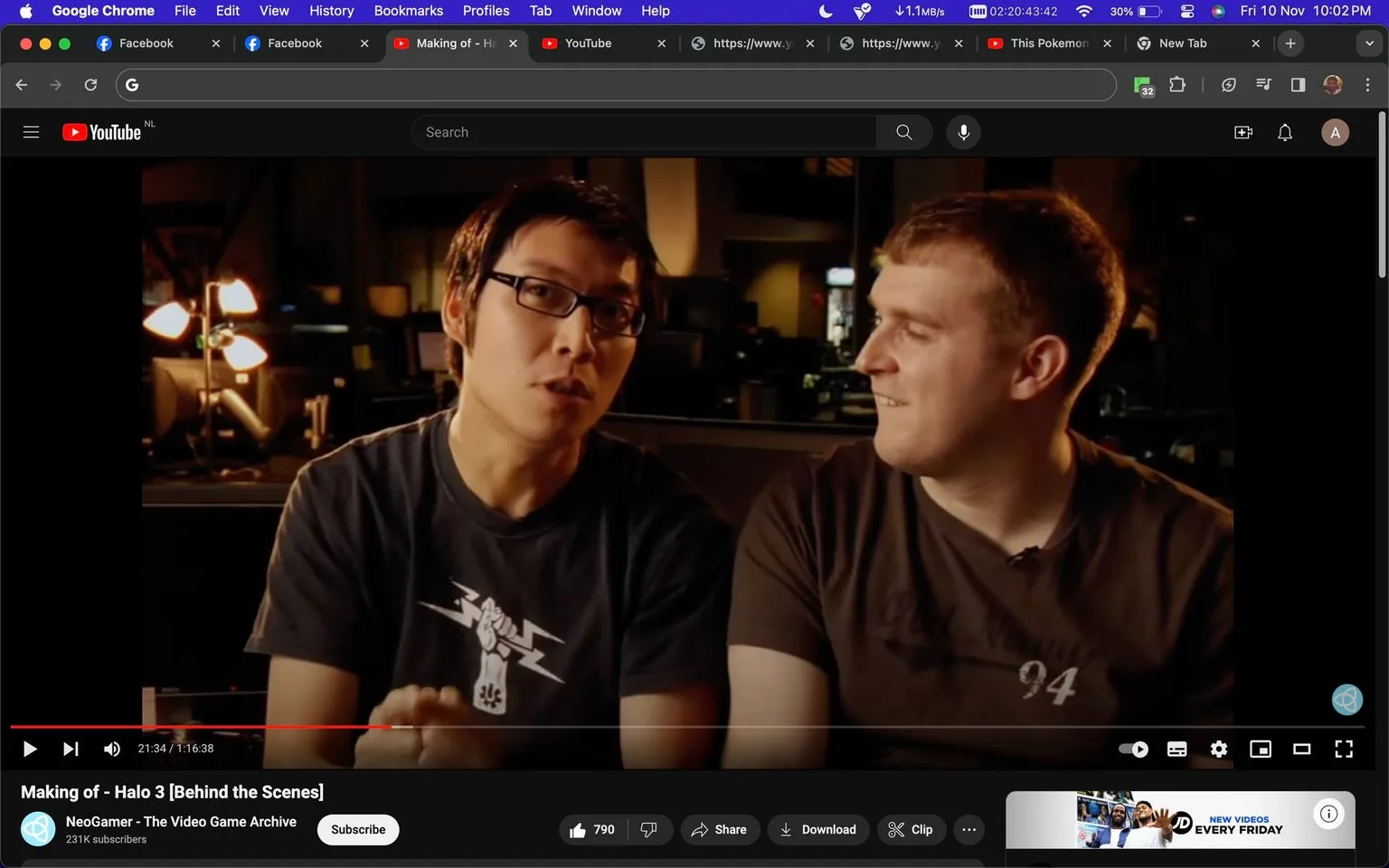
Task: Open Chrome extensions puzzle icon
Action: [1176, 84]
